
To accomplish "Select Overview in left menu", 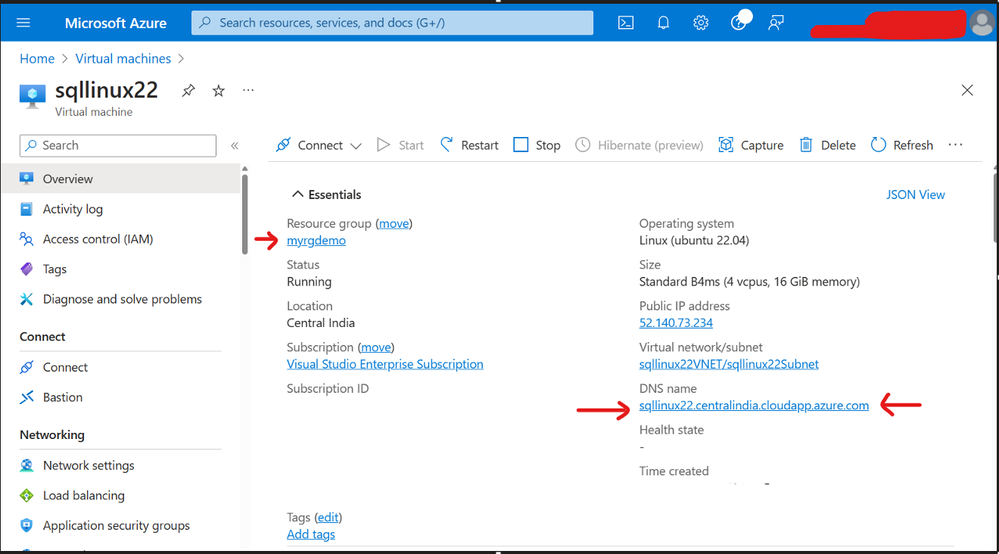I will pos(121,179).
